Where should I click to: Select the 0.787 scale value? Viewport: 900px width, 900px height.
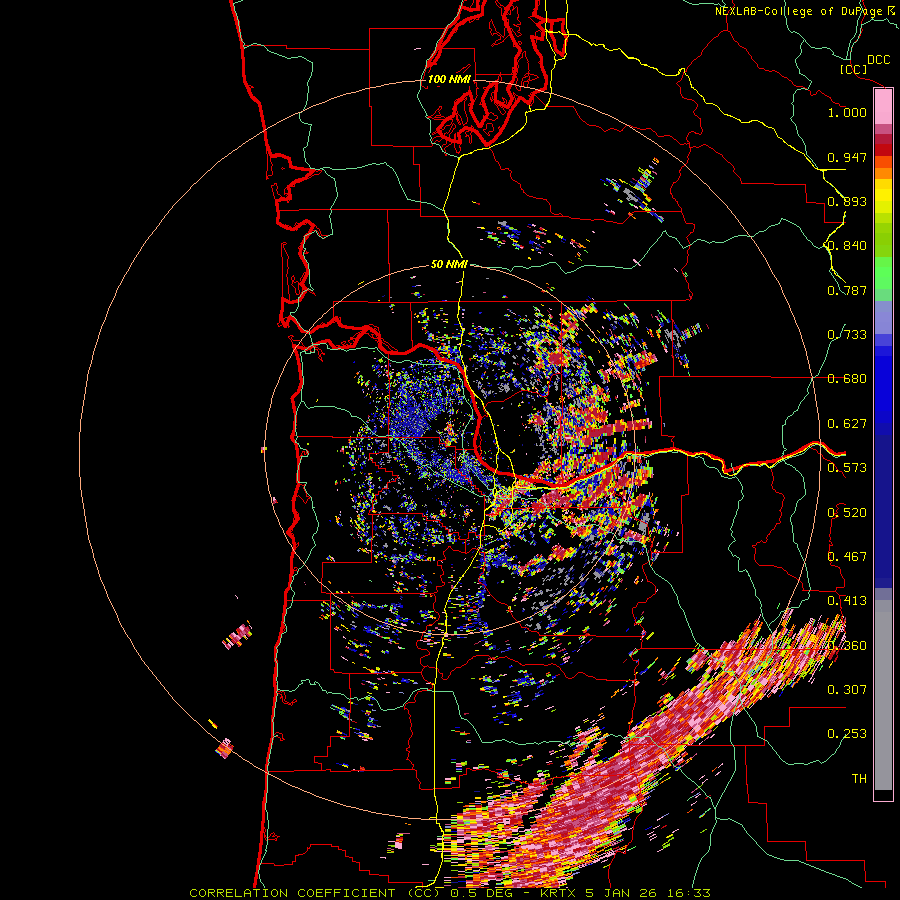[x=847, y=290]
